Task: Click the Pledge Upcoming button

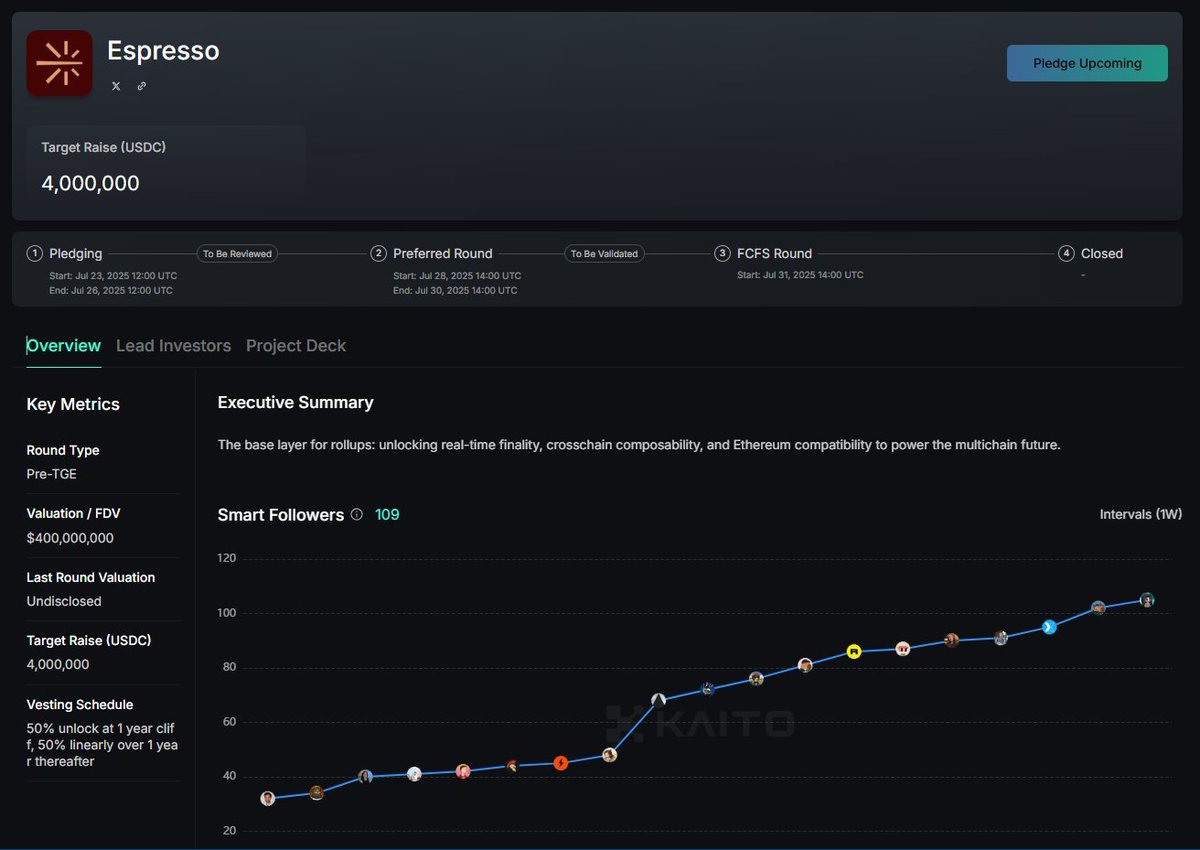Action: point(1087,63)
